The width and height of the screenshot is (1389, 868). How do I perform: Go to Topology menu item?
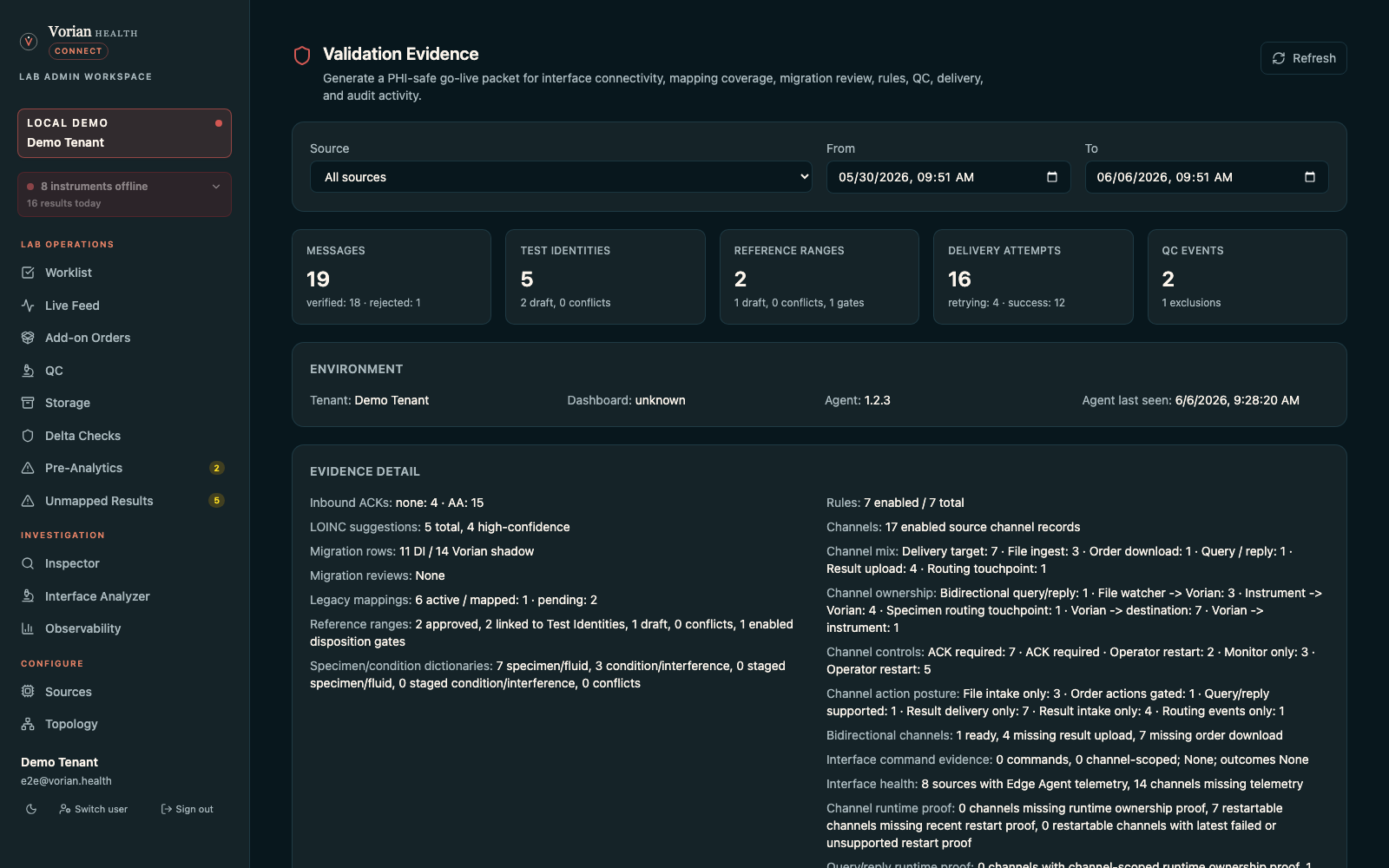122,724
